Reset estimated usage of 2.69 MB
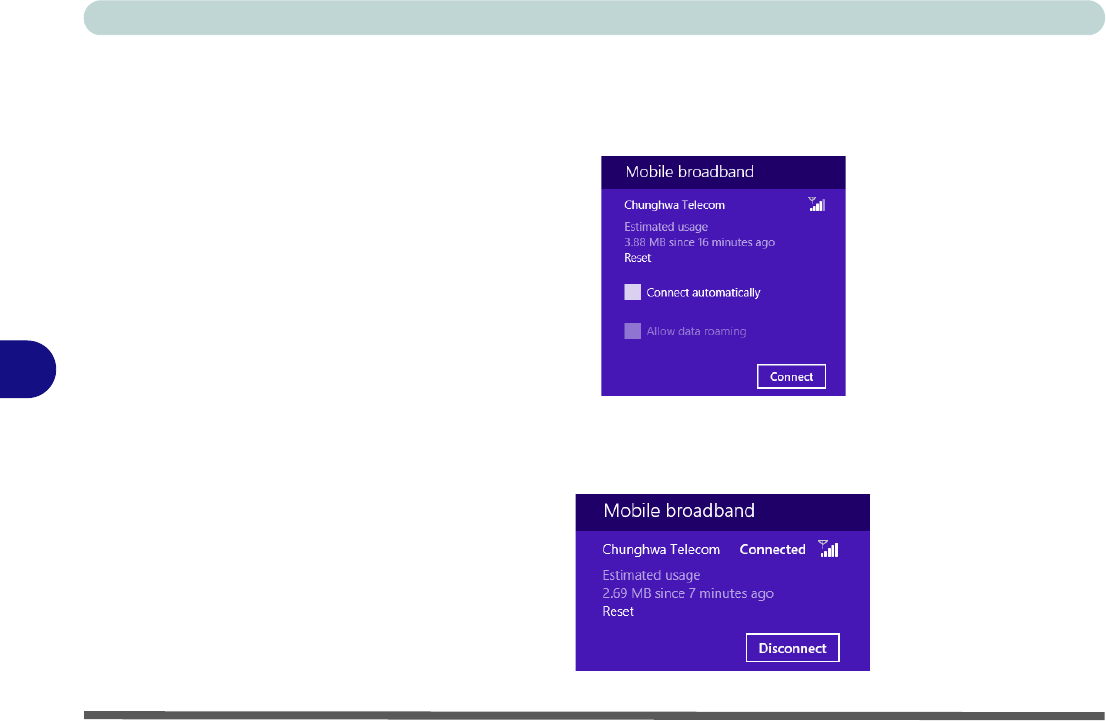1106x721 pixels. 618,612
